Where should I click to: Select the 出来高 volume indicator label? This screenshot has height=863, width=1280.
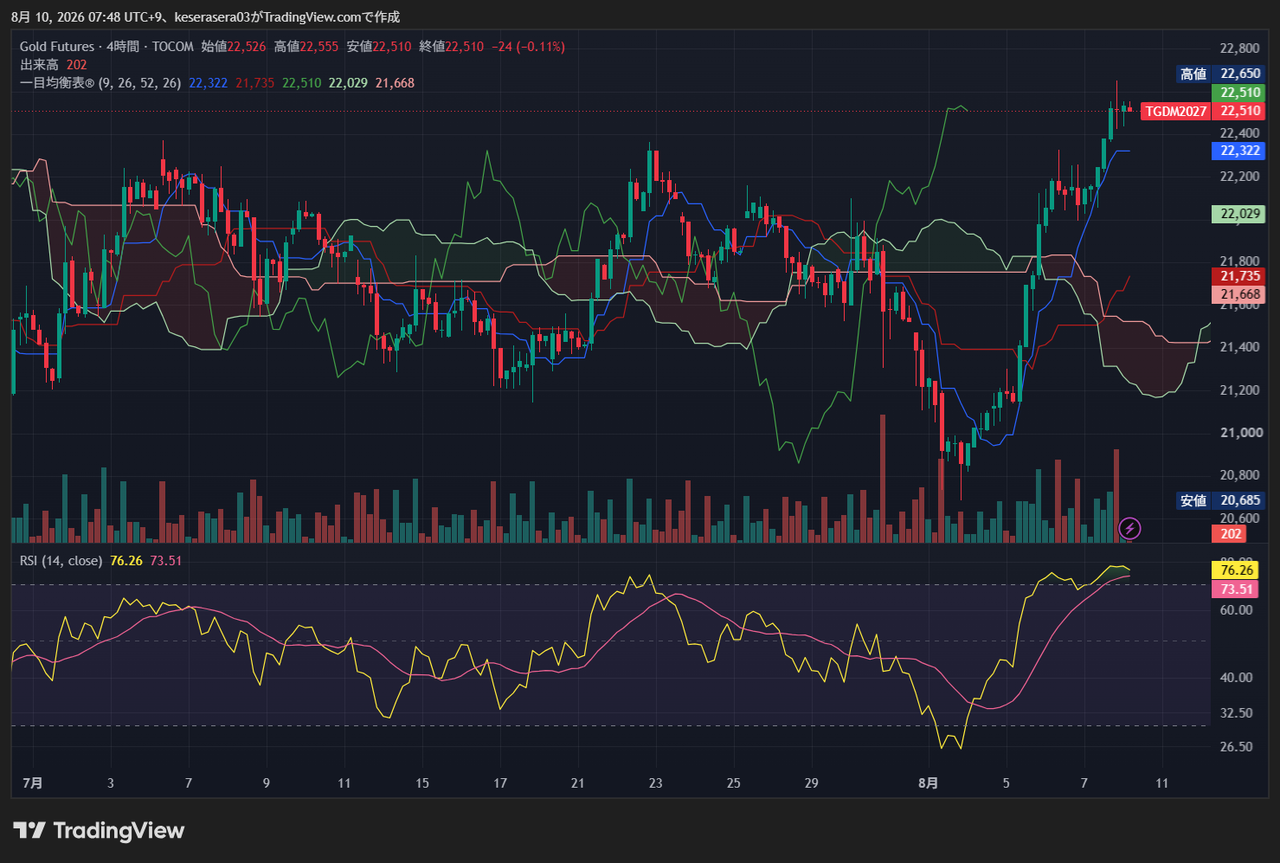39,64
